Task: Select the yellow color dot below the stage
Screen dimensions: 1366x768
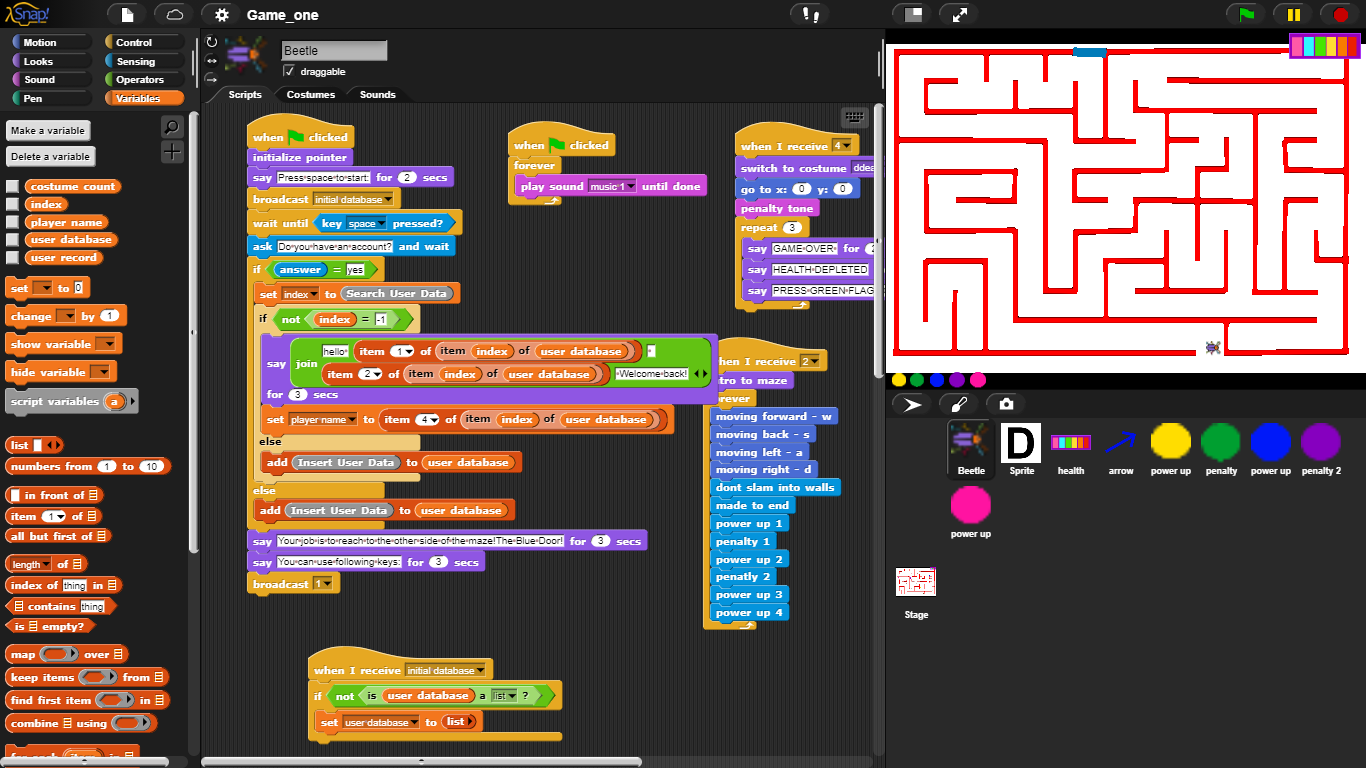Action: point(898,380)
